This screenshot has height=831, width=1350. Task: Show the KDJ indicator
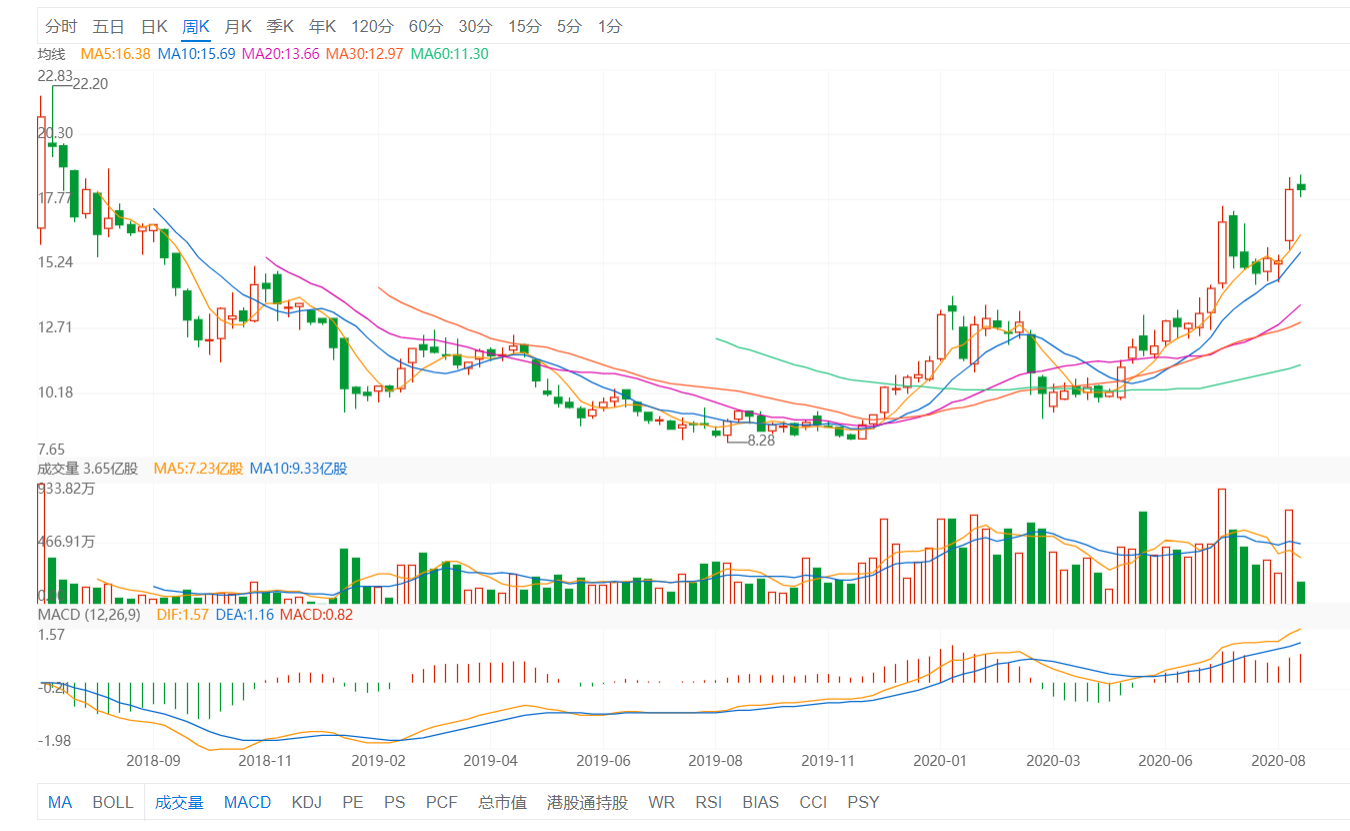(x=307, y=802)
